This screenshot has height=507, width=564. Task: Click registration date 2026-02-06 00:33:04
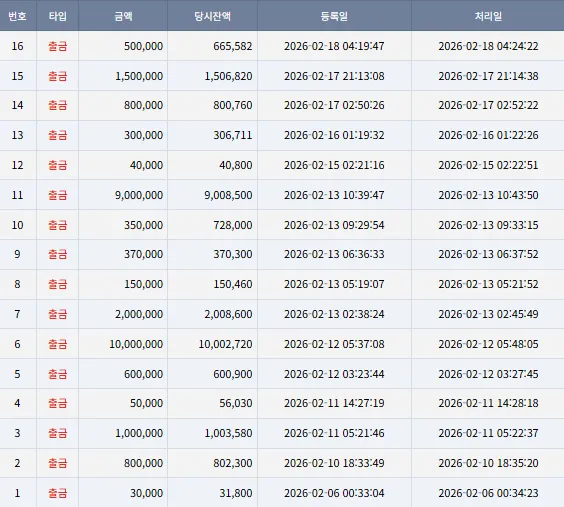[x=334, y=493]
